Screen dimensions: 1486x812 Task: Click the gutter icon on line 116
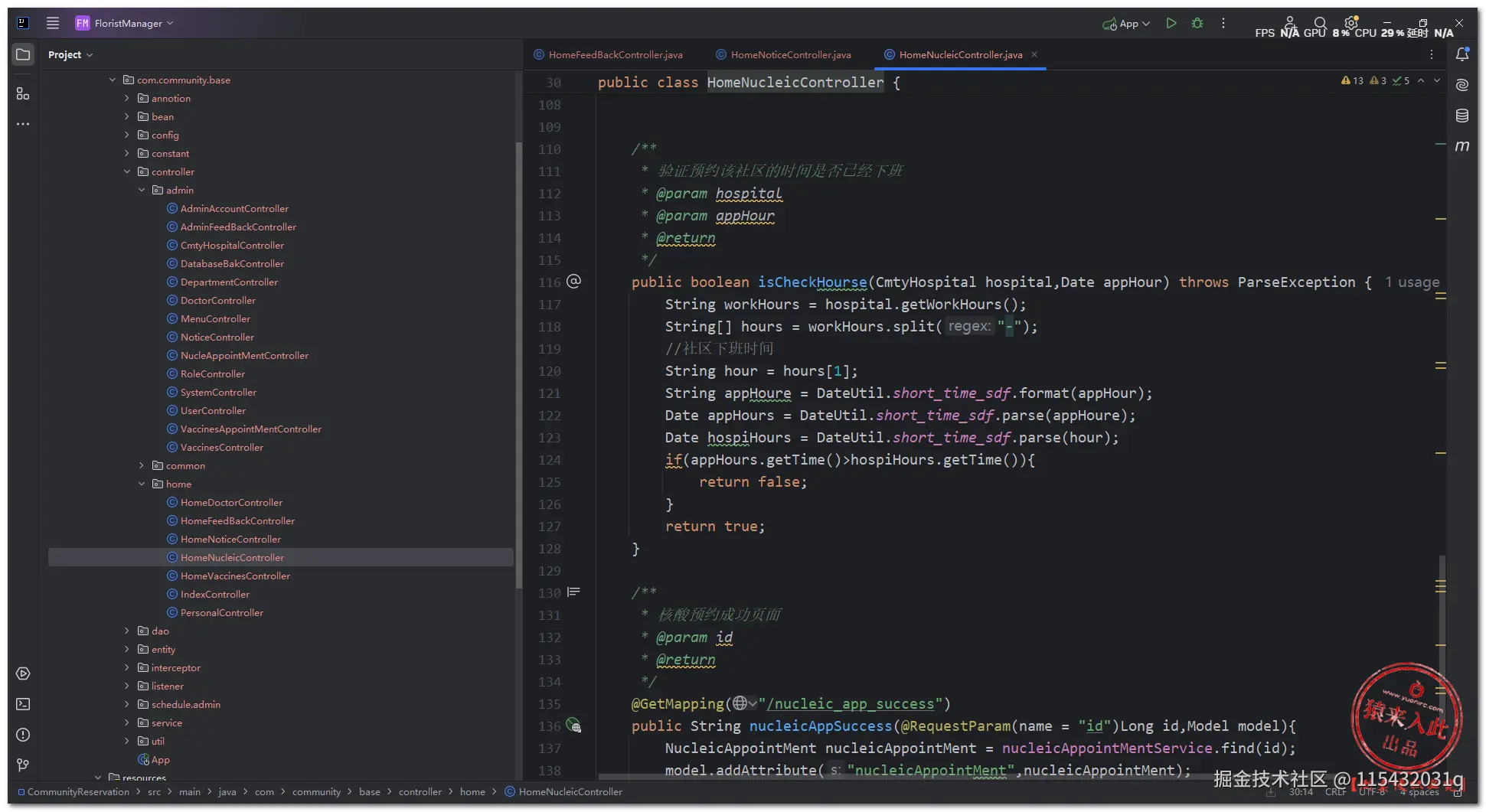573,281
